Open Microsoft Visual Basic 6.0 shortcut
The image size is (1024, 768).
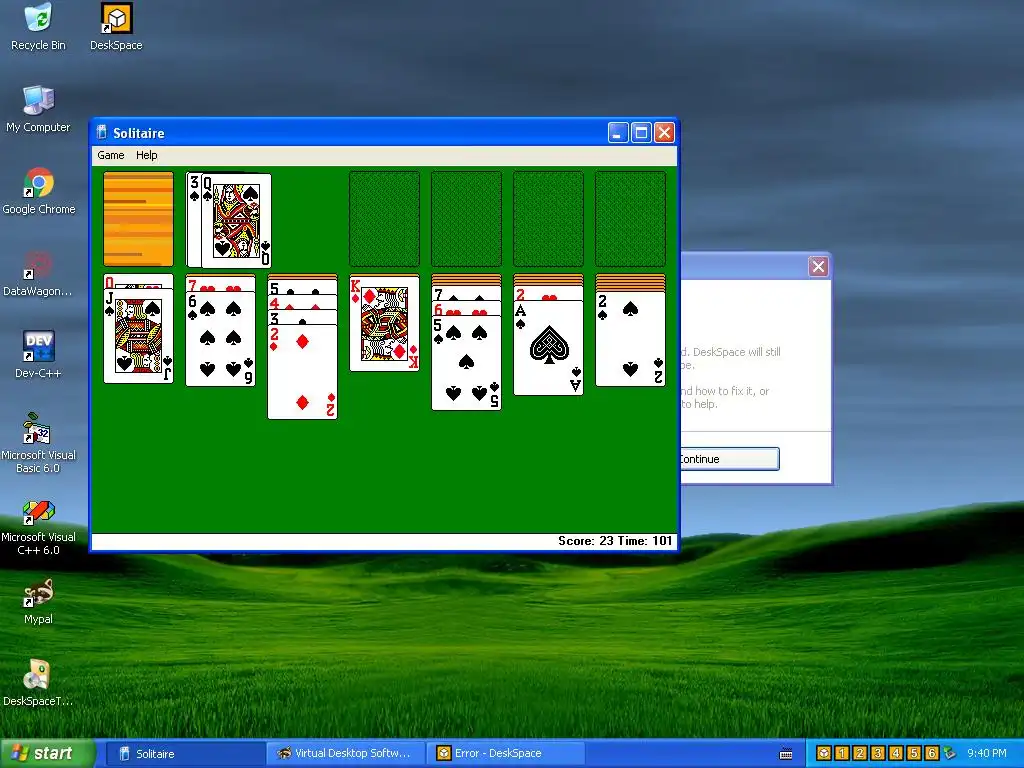coord(38,443)
